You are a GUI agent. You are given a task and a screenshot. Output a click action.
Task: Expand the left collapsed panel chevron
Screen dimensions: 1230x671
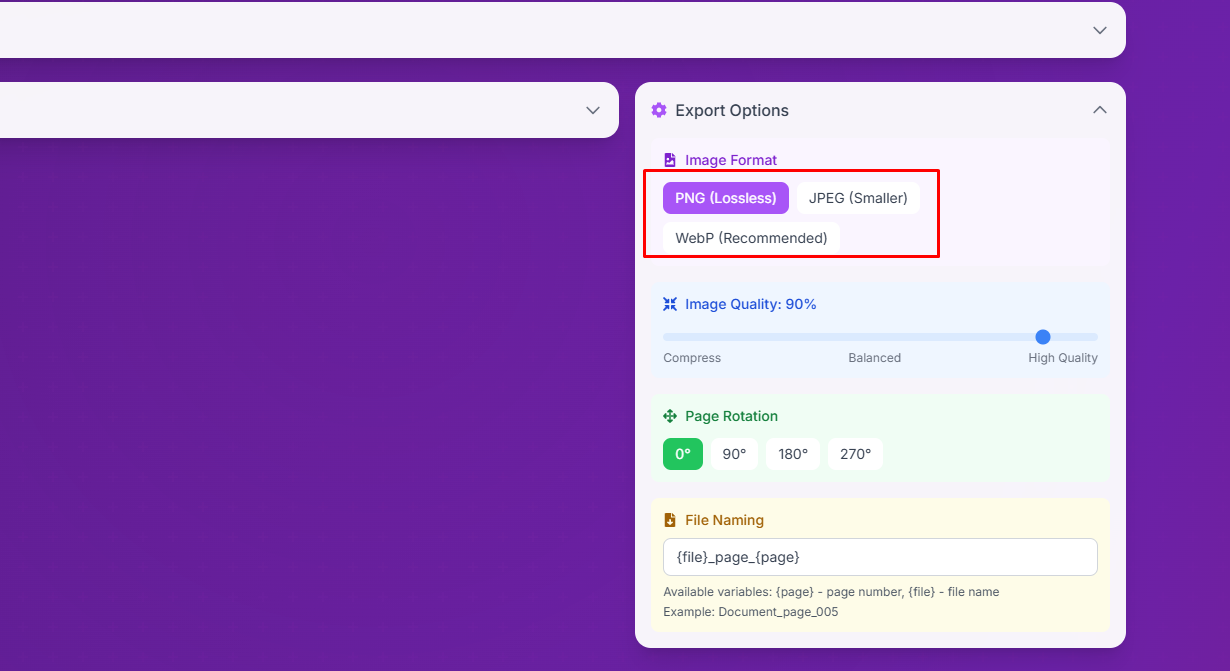point(592,110)
